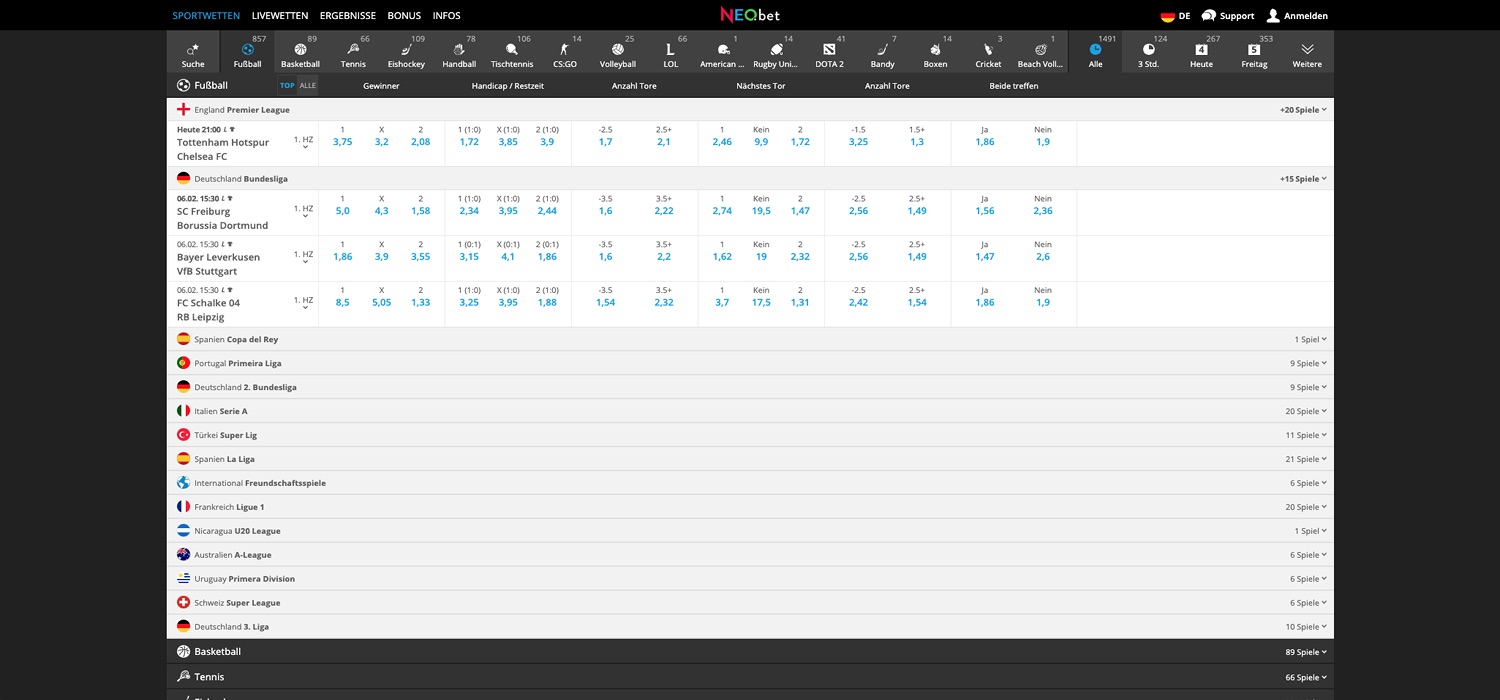Filter events to Heute
Image resolution: width=1500 pixels, height=700 pixels.
tap(1201, 52)
